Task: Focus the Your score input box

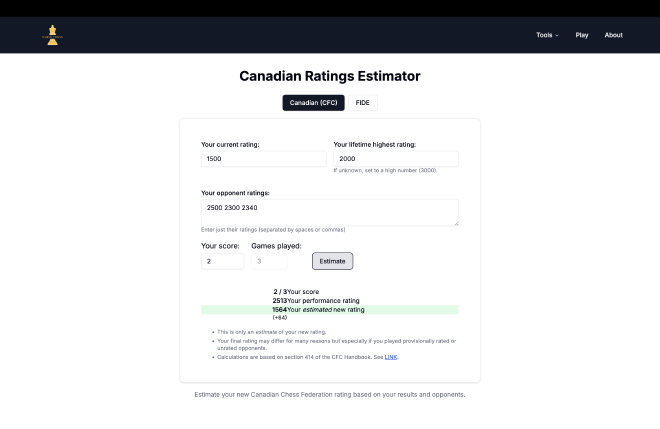Action: pyautogui.click(x=222, y=261)
